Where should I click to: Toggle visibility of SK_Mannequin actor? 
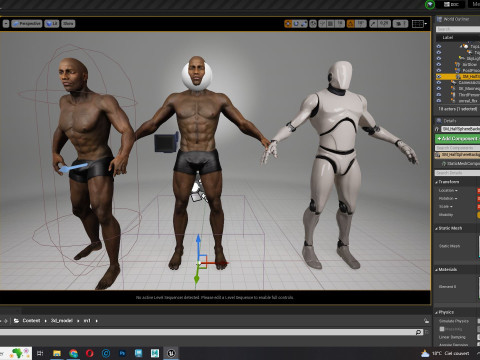point(439,88)
